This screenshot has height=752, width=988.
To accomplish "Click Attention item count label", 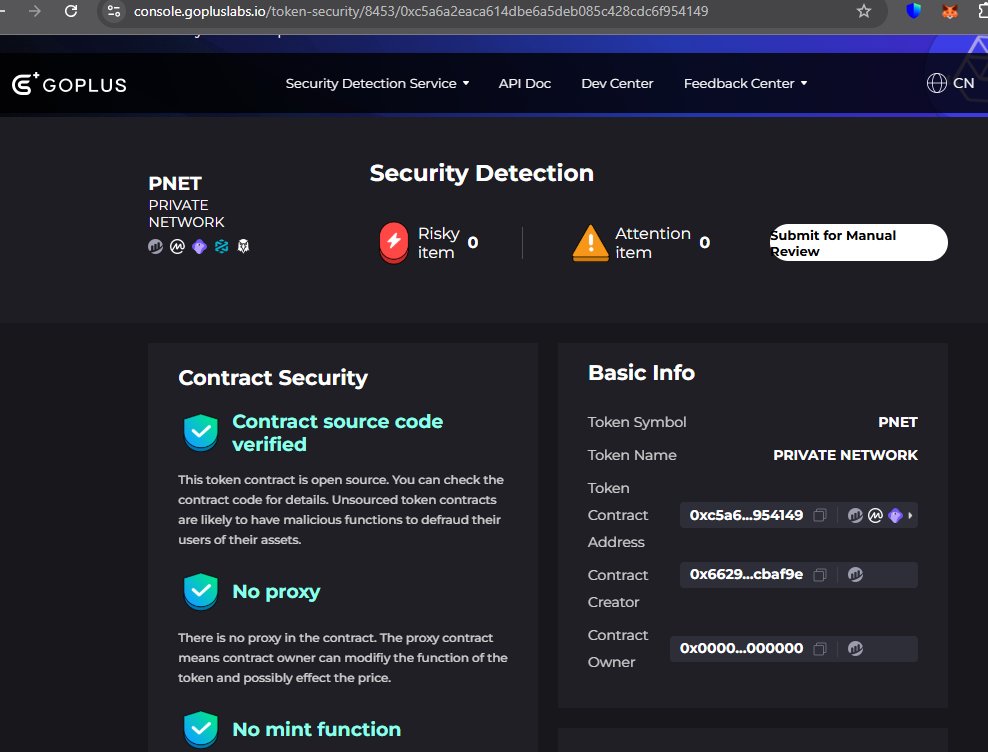I will 653,243.
